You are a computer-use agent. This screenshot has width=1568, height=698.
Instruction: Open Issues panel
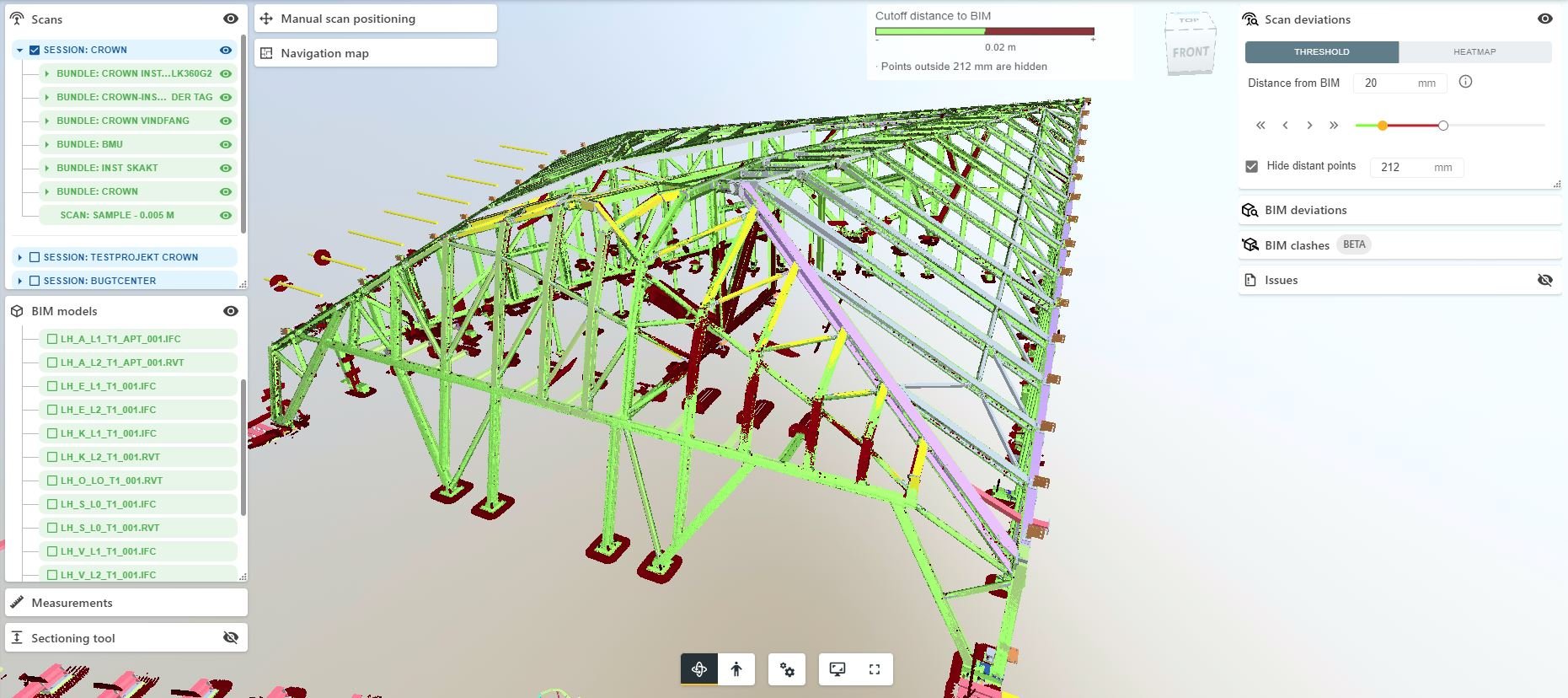(1399, 280)
